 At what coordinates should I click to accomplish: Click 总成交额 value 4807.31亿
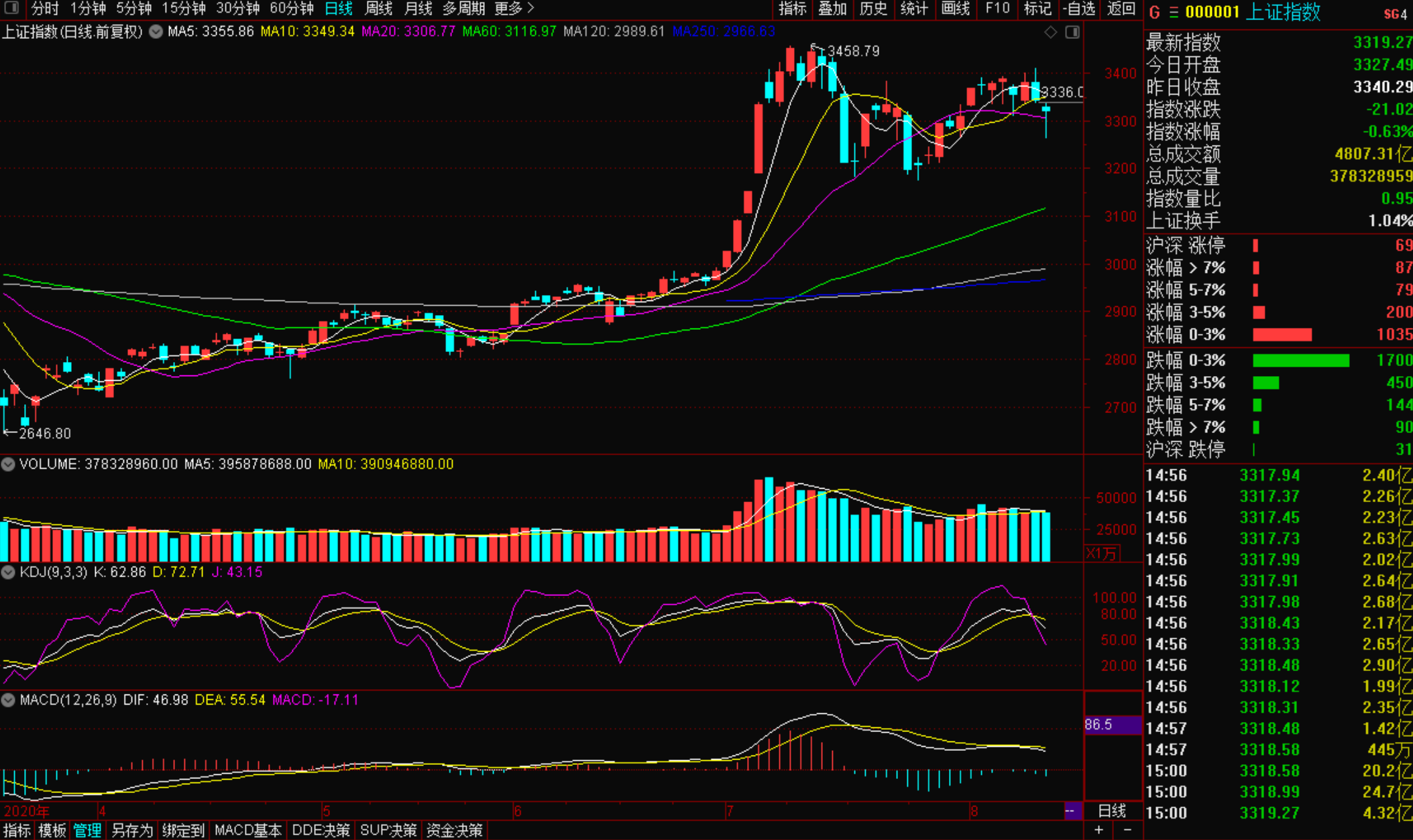click(x=1373, y=154)
